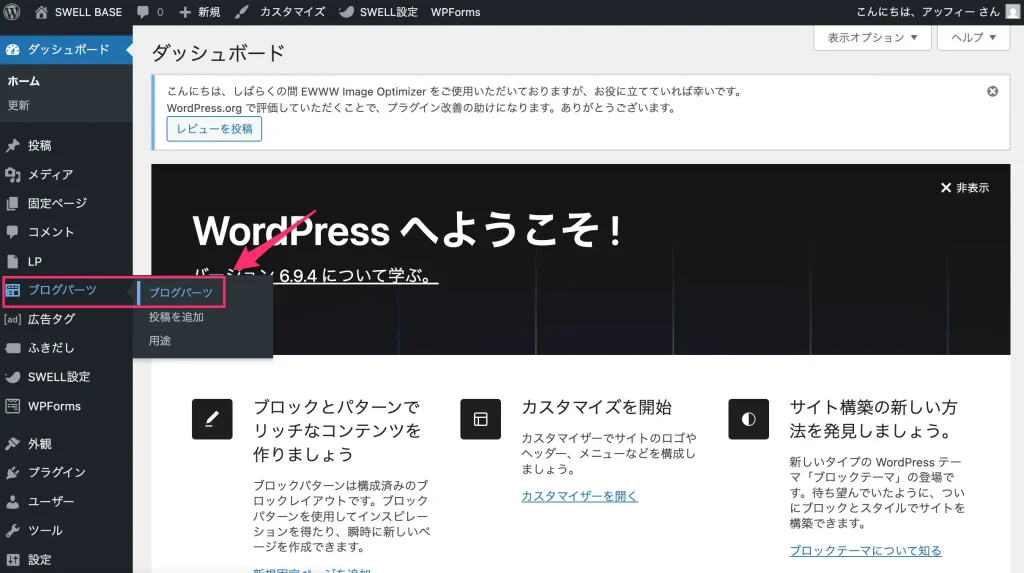
Task: Select ホーム under dashboard menu
Action: click(x=24, y=81)
